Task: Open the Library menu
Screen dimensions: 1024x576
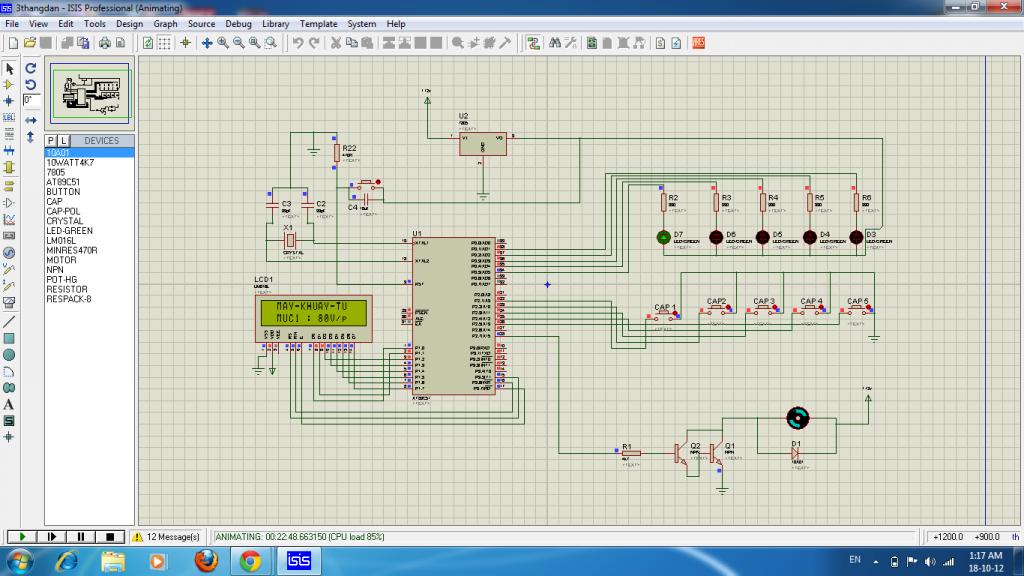Action: tap(276, 23)
